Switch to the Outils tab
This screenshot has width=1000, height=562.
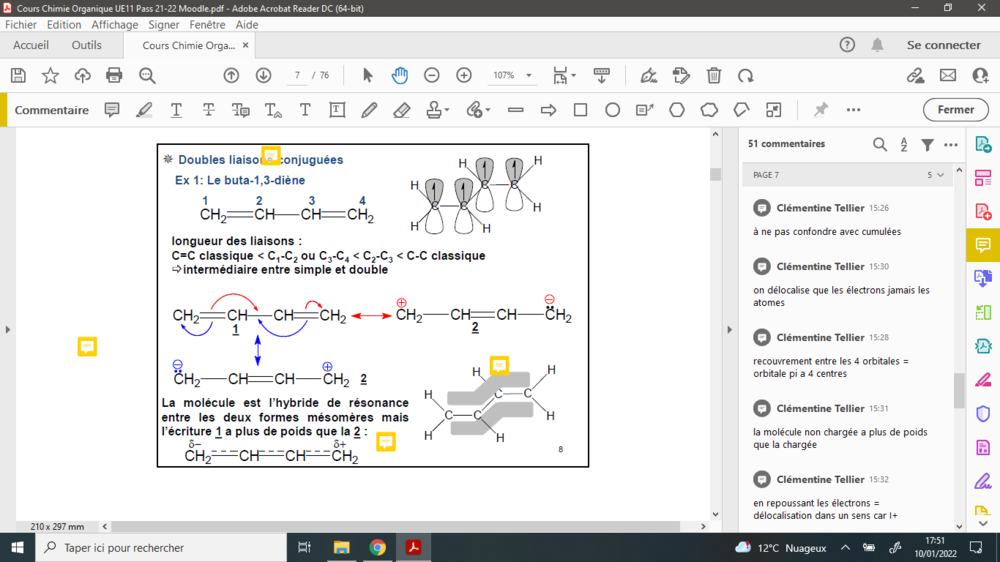[x=87, y=45]
